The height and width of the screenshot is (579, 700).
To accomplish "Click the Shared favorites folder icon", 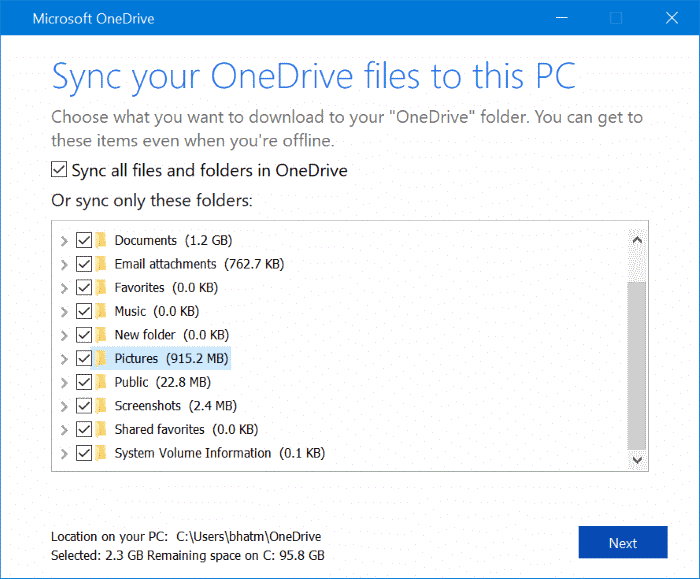I will pyautogui.click(x=101, y=429).
